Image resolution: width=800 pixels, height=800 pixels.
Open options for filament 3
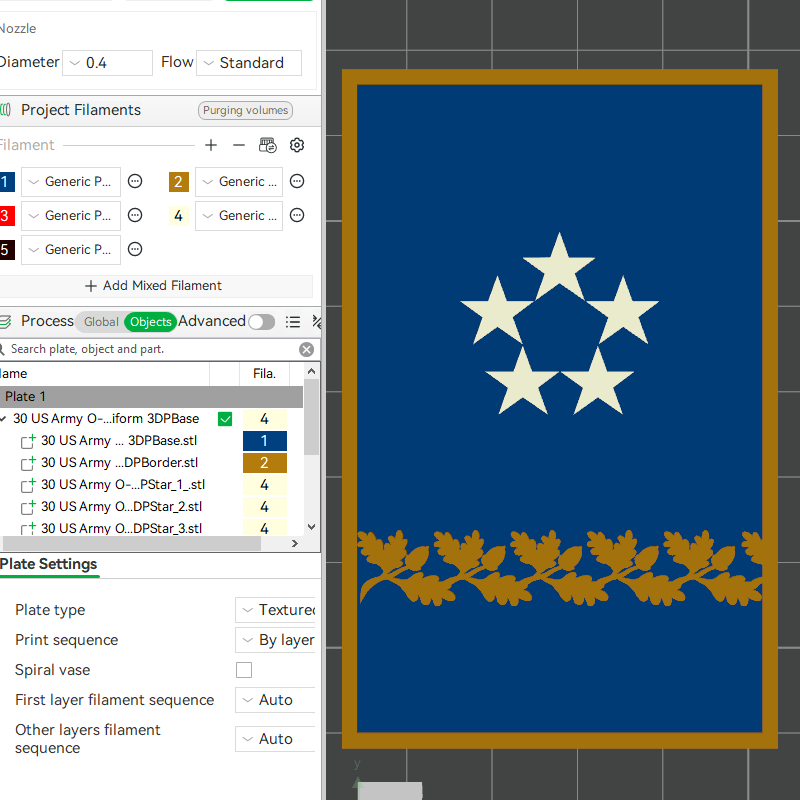[135, 215]
